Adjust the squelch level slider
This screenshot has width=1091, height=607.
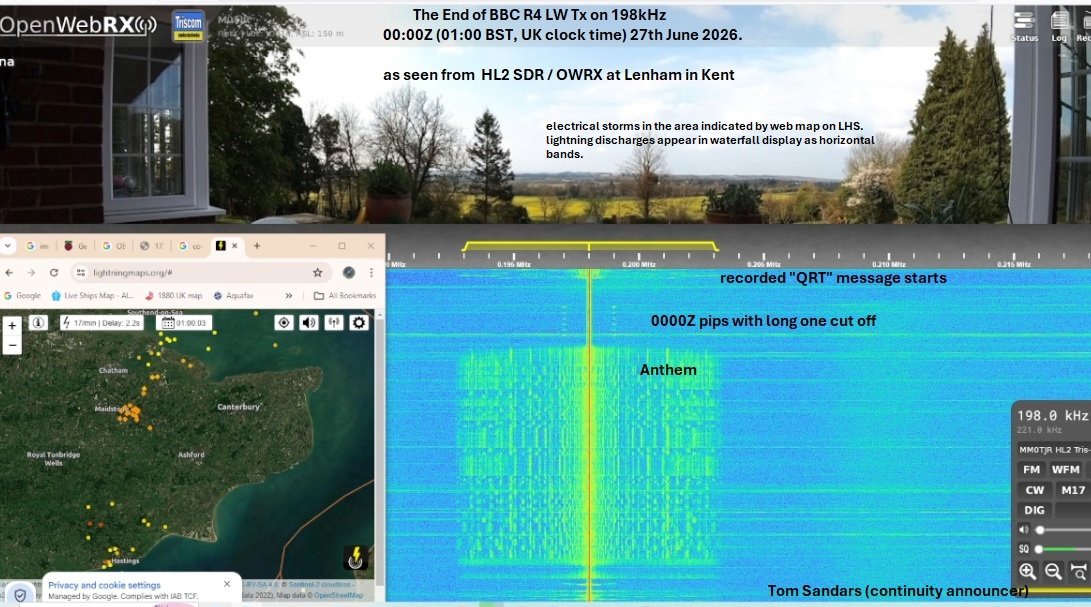pos(1062,549)
